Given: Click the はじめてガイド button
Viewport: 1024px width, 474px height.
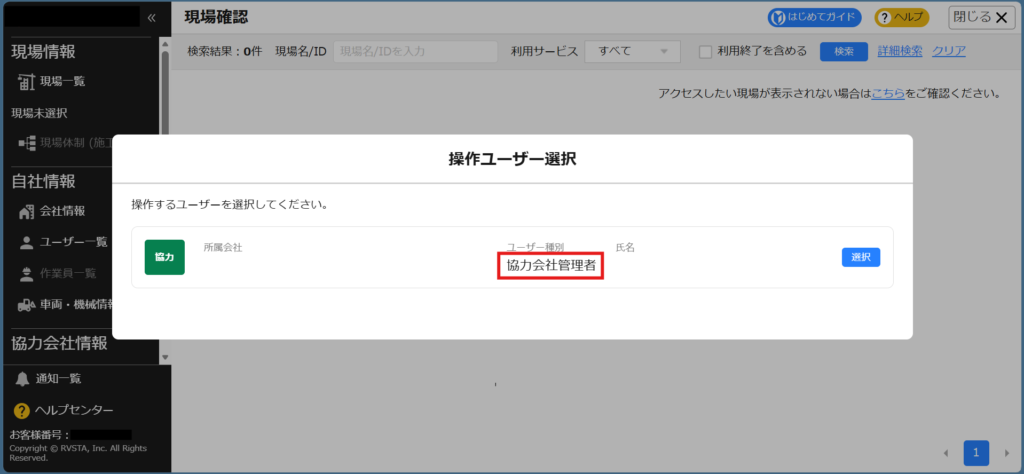Looking at the screenshot, I should coord(814,18).
